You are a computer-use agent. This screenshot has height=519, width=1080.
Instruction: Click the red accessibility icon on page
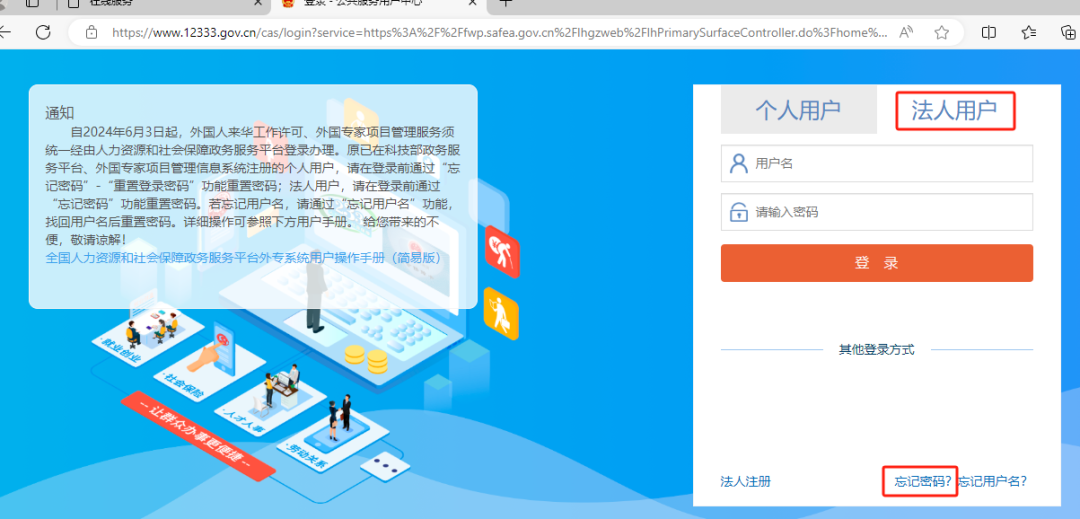pyautogui.click(x=500, y=249)
